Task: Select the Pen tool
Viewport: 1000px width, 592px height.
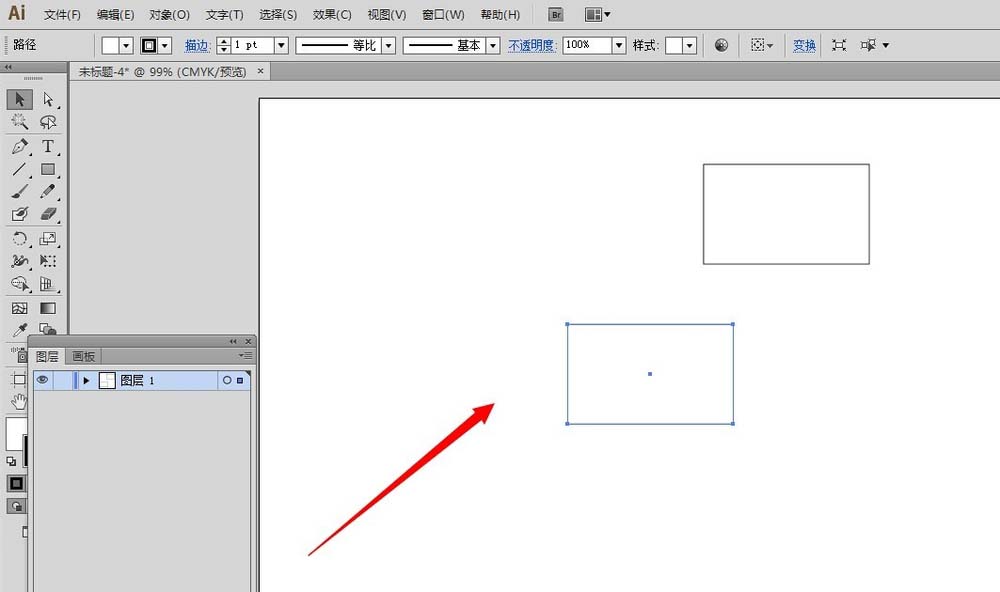Action: [20, 146]
